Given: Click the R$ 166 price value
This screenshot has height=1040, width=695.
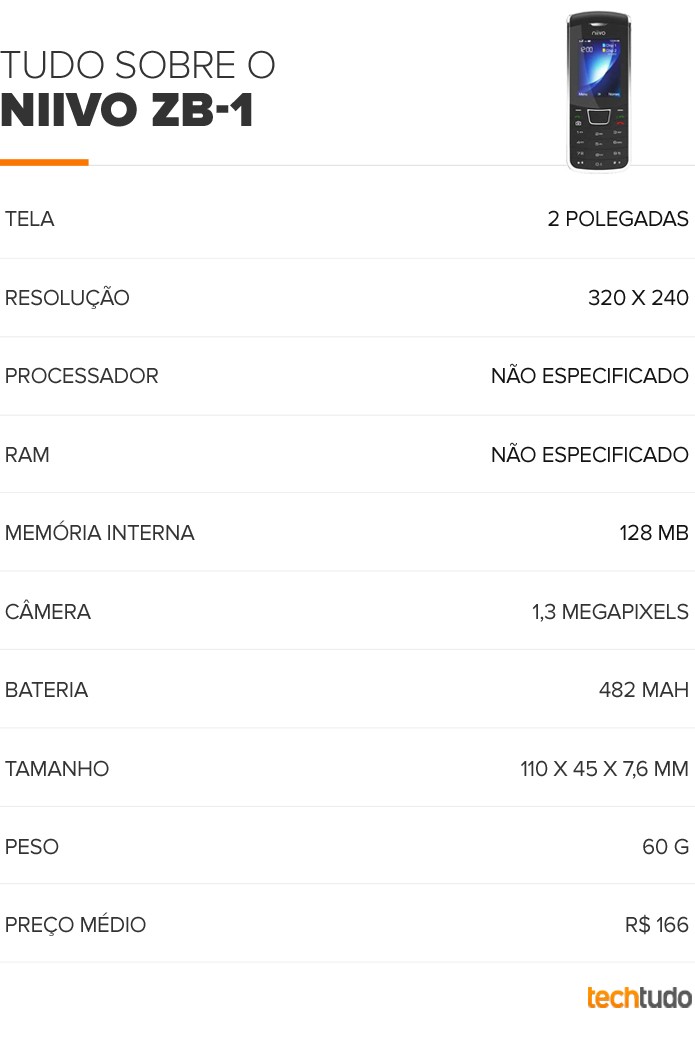Looking at the screenshot, I should pyautogui.click(x=657, y=925).
